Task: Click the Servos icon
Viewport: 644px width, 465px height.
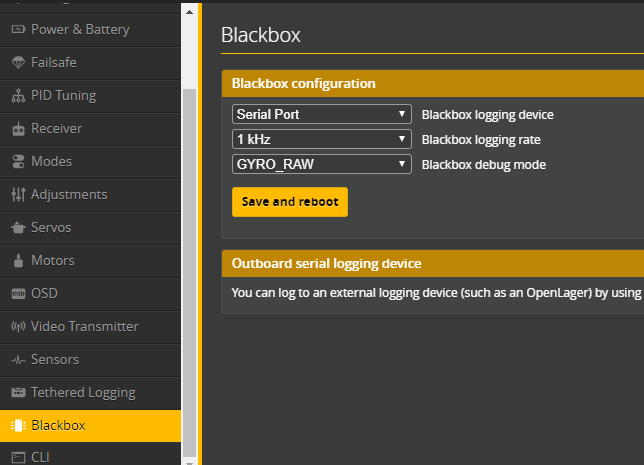Action: tap(18, 227)
